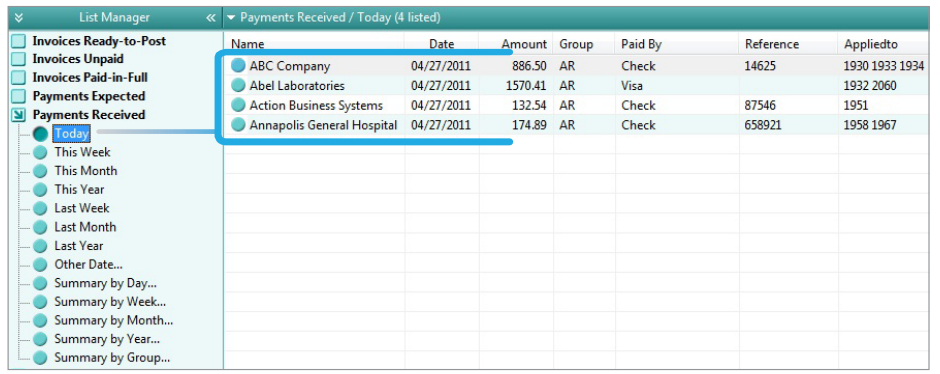Click reference number 87546
Image resolution: width=940 pixels, height=374 pixels.
[x=760, y=105]
